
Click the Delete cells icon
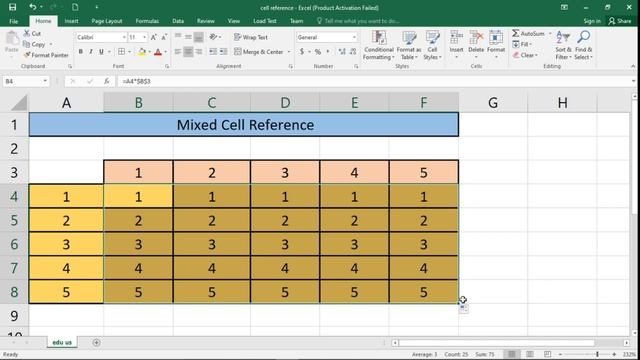[x=476, y=38]
